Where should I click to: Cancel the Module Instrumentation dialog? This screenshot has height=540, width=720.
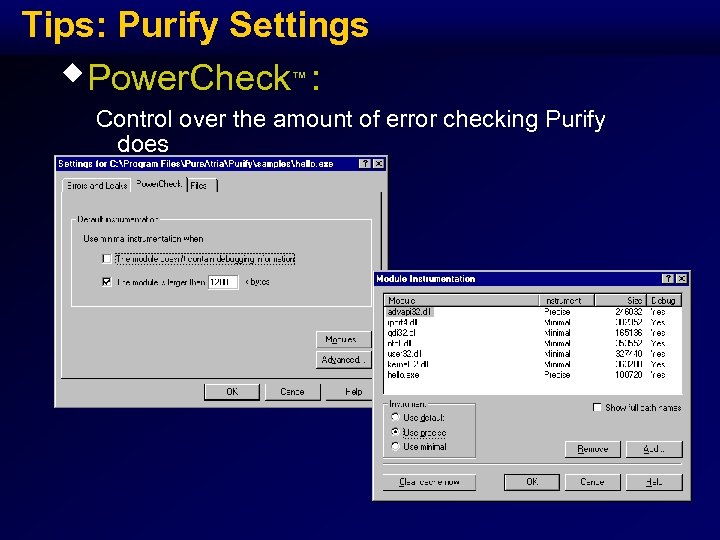(592, 482)
